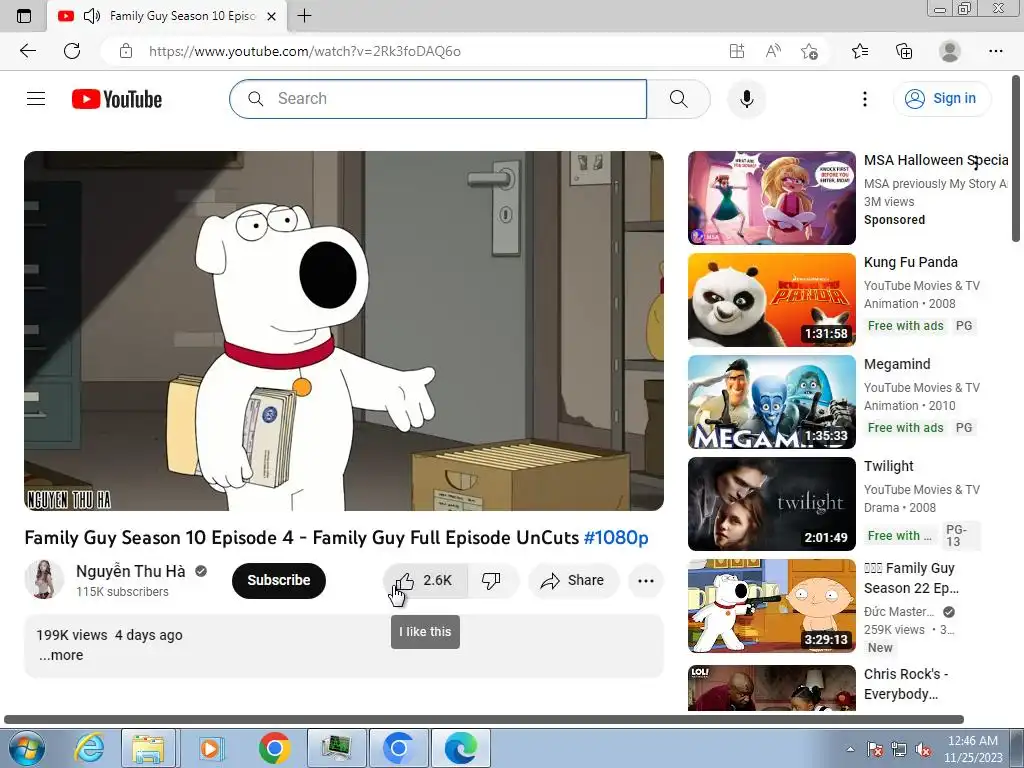The image size is (1024, 768).
Task: Open Đức Master channel name link
Action: [899, 612]
